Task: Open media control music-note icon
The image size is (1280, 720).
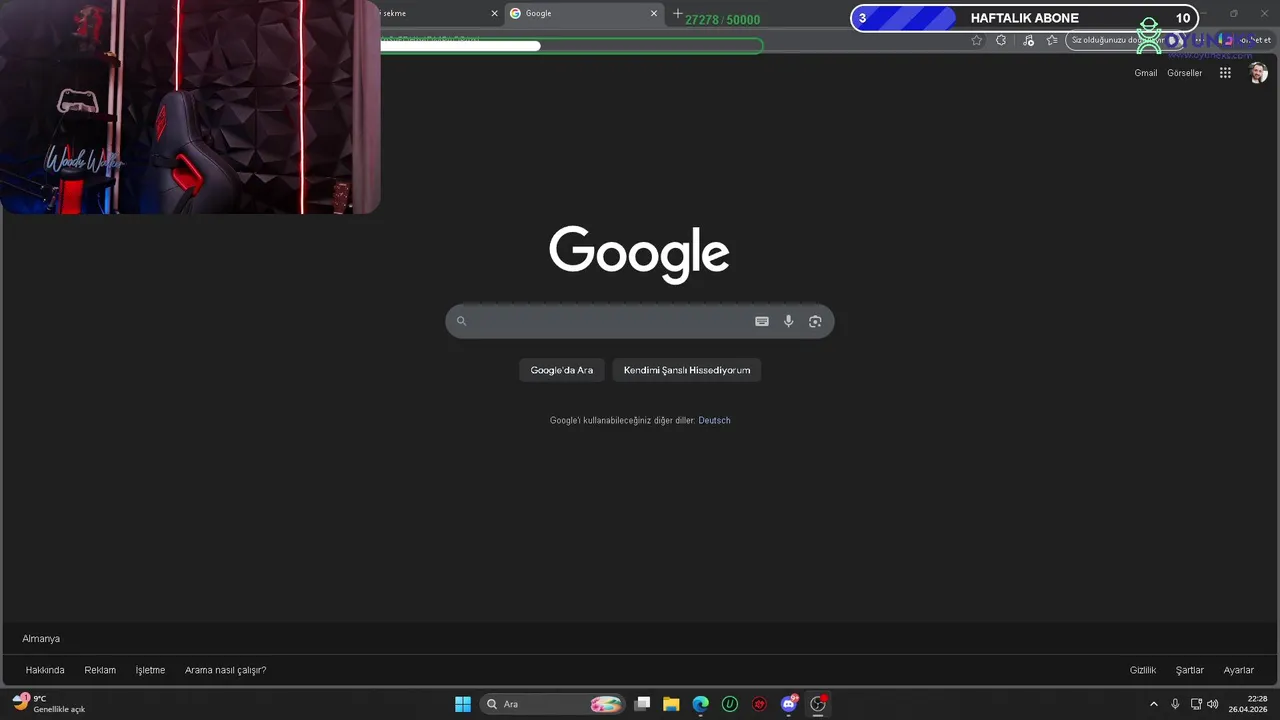Action: click(x=1028, y=40)
